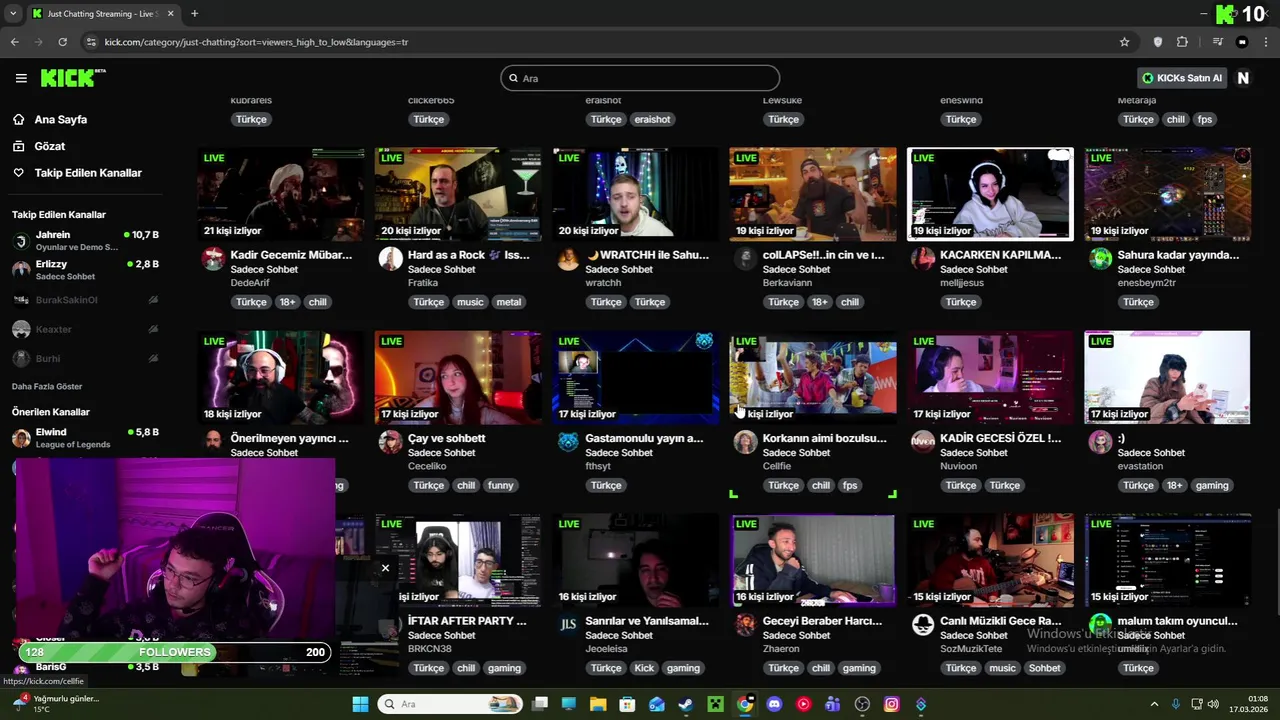Open the hamburger sidebar menu
Viewport: 1280px width, 720px height.
click(x=21, y=78)
